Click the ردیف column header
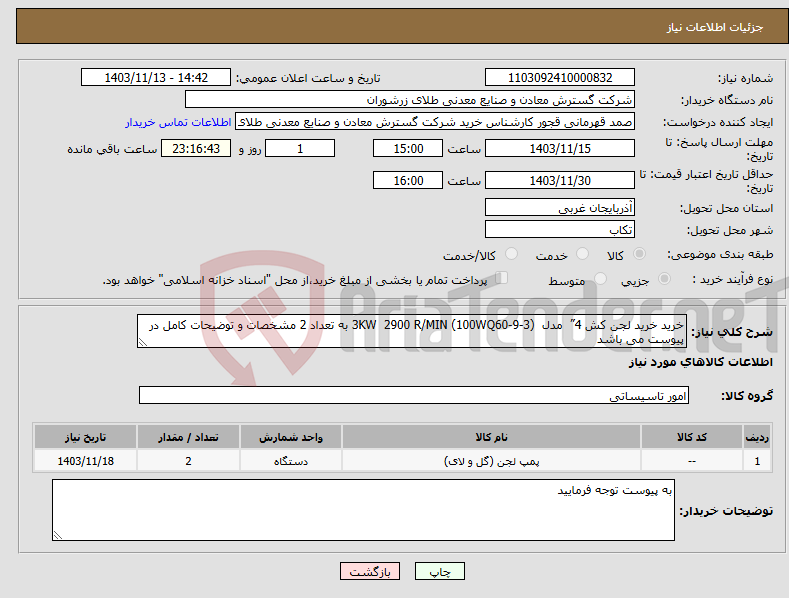Viewport: 789px width, 598px height. (757, 437)
